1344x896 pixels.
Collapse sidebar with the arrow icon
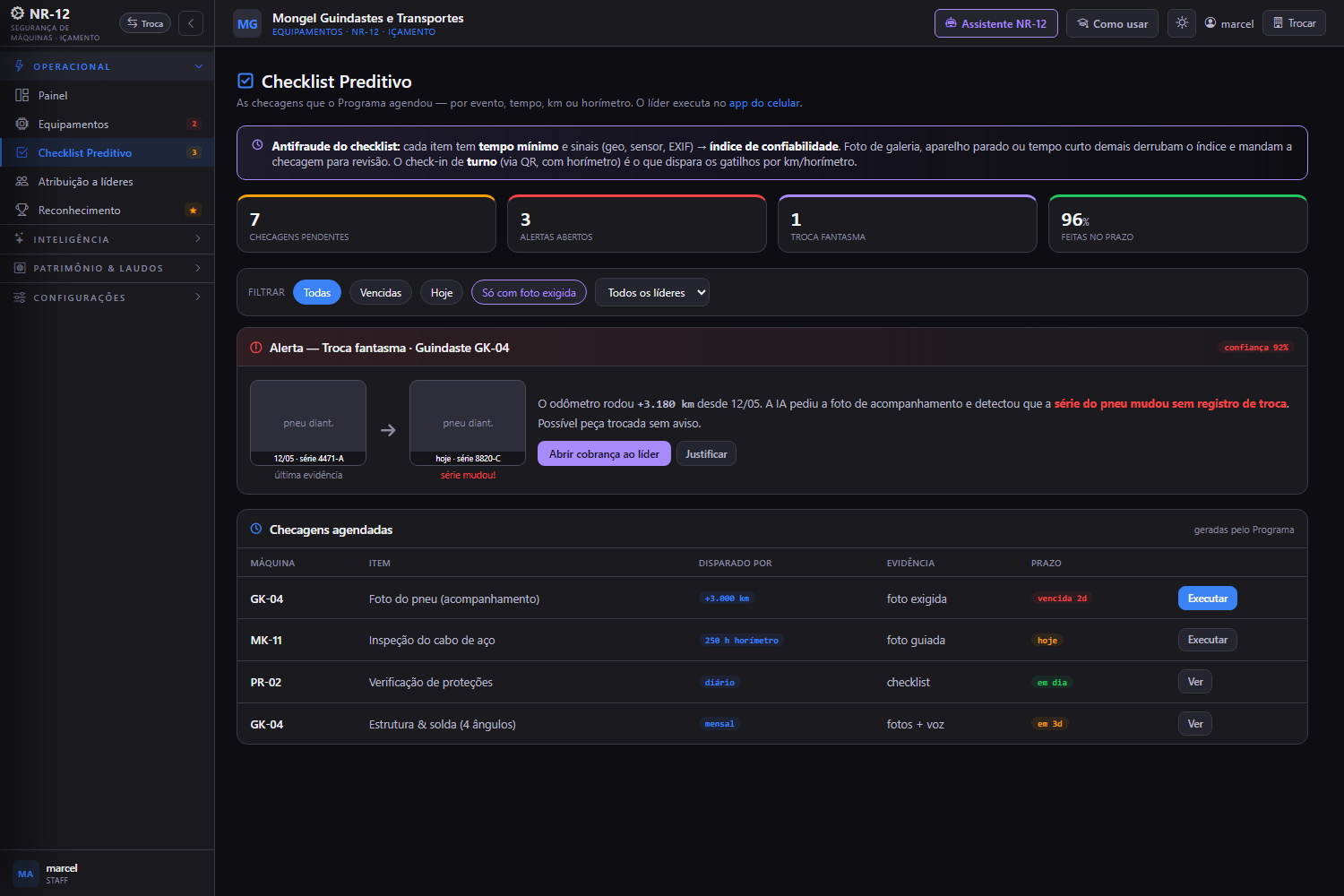[191, 23]
